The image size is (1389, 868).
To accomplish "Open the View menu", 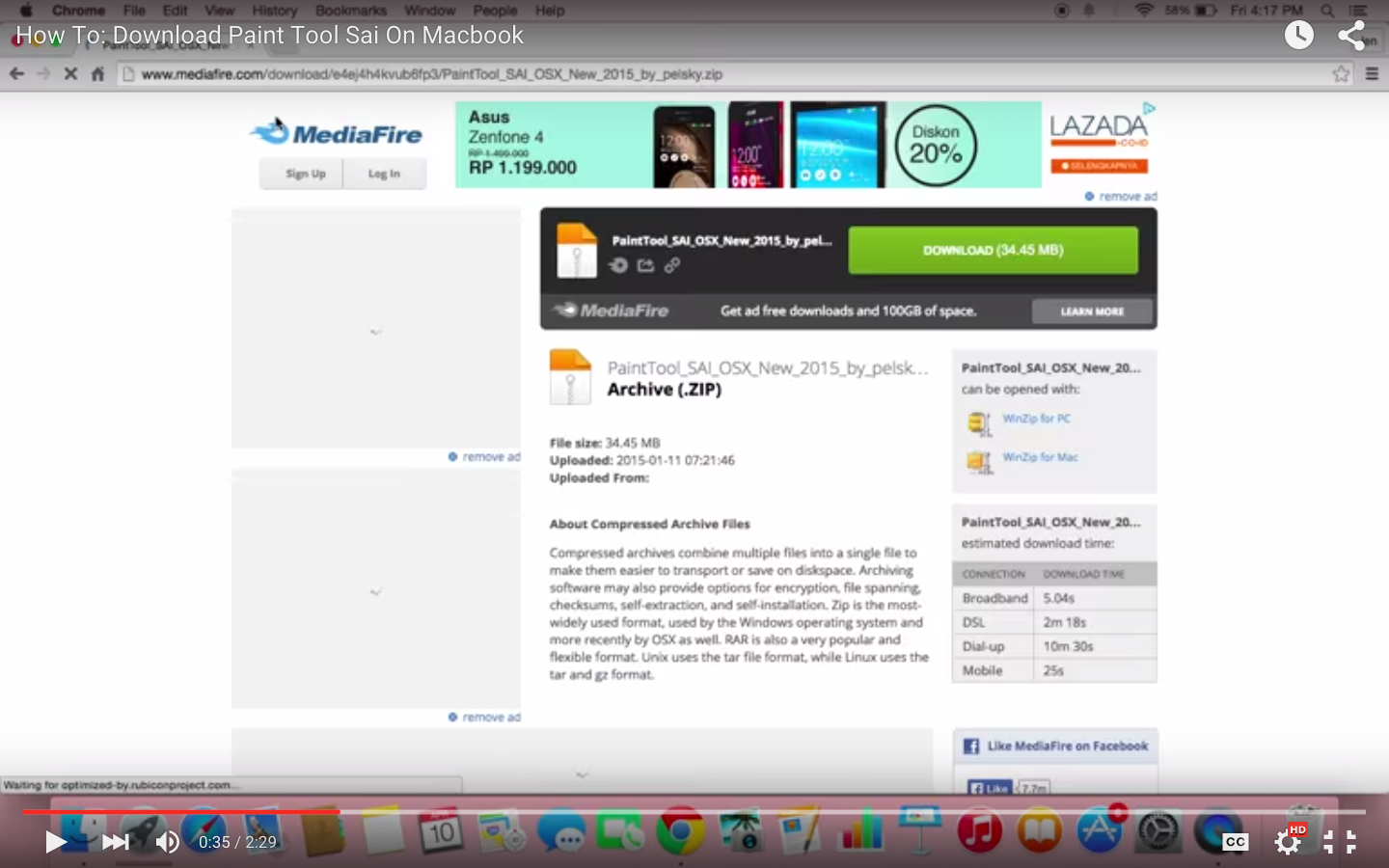I will coord(219,11).
